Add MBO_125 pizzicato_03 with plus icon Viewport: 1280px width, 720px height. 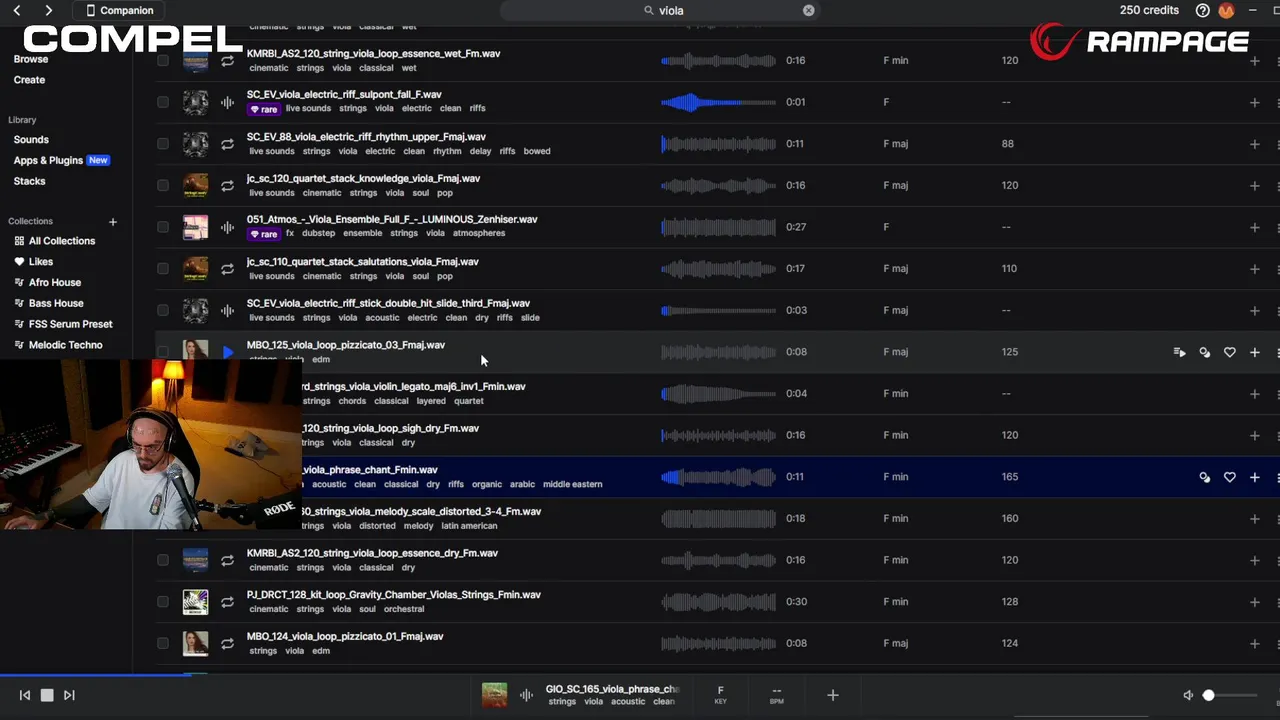[x=1255, y=352]
